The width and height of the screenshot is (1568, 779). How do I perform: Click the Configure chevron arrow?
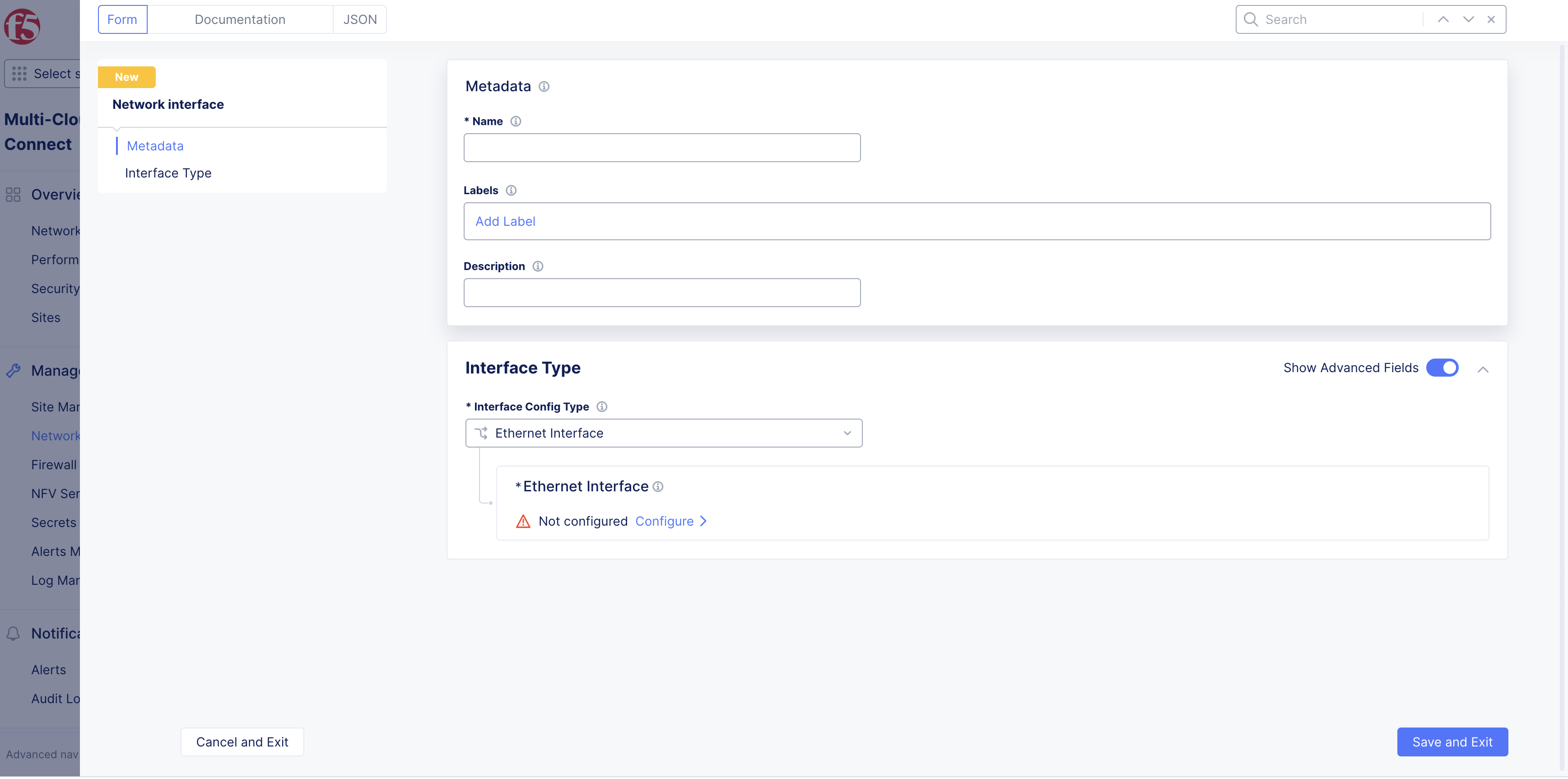(x=703, y=521)
